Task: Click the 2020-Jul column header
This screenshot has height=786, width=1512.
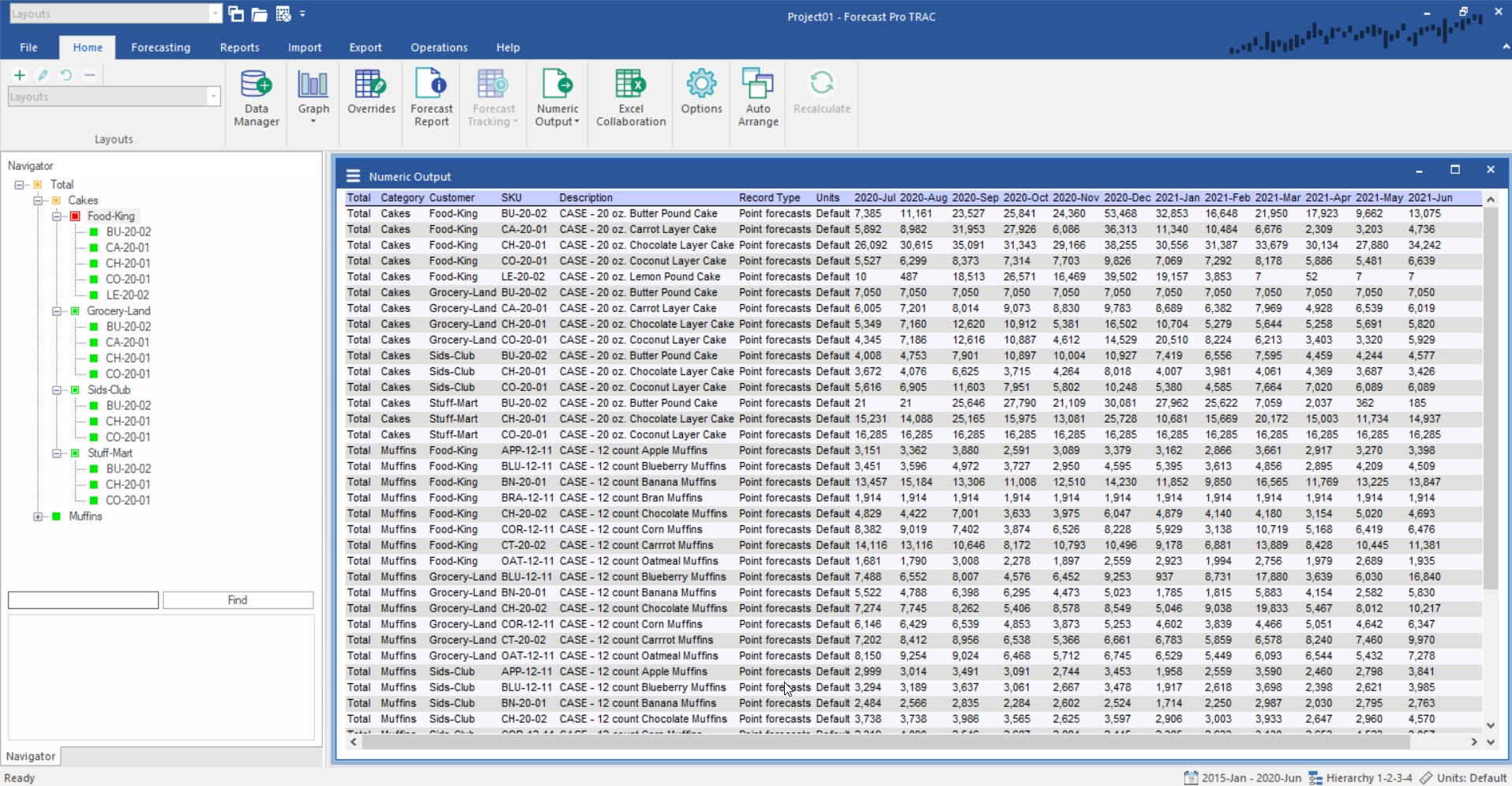Action: [875, 197]
